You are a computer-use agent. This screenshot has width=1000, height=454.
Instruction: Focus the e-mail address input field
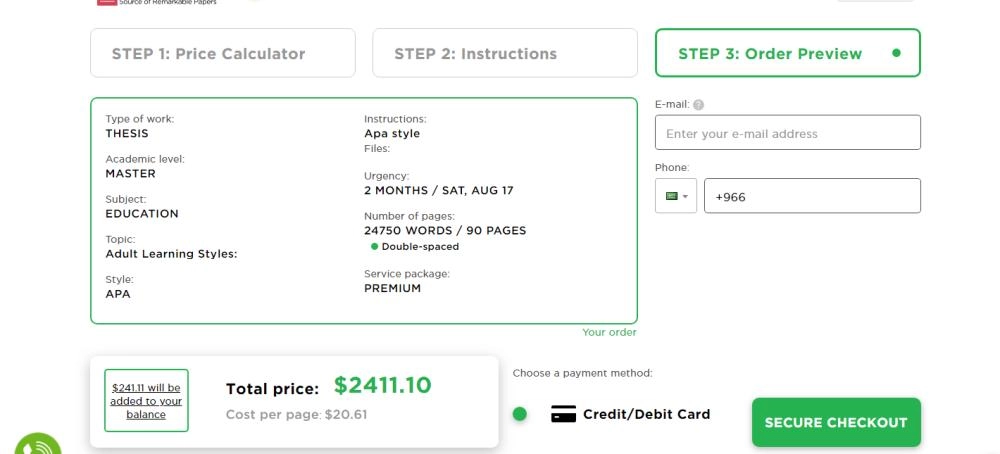[787, 133]
